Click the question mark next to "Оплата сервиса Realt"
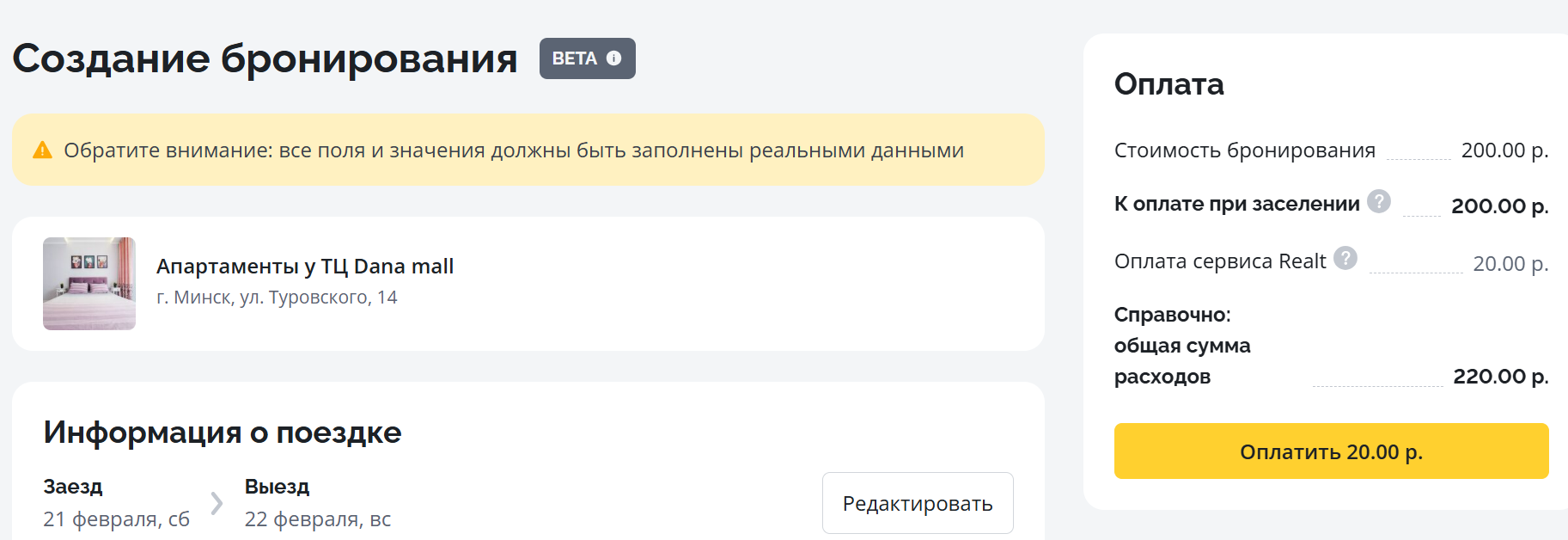The image size is (1568, 540). pyautogui.click(x=1345, y=258)
